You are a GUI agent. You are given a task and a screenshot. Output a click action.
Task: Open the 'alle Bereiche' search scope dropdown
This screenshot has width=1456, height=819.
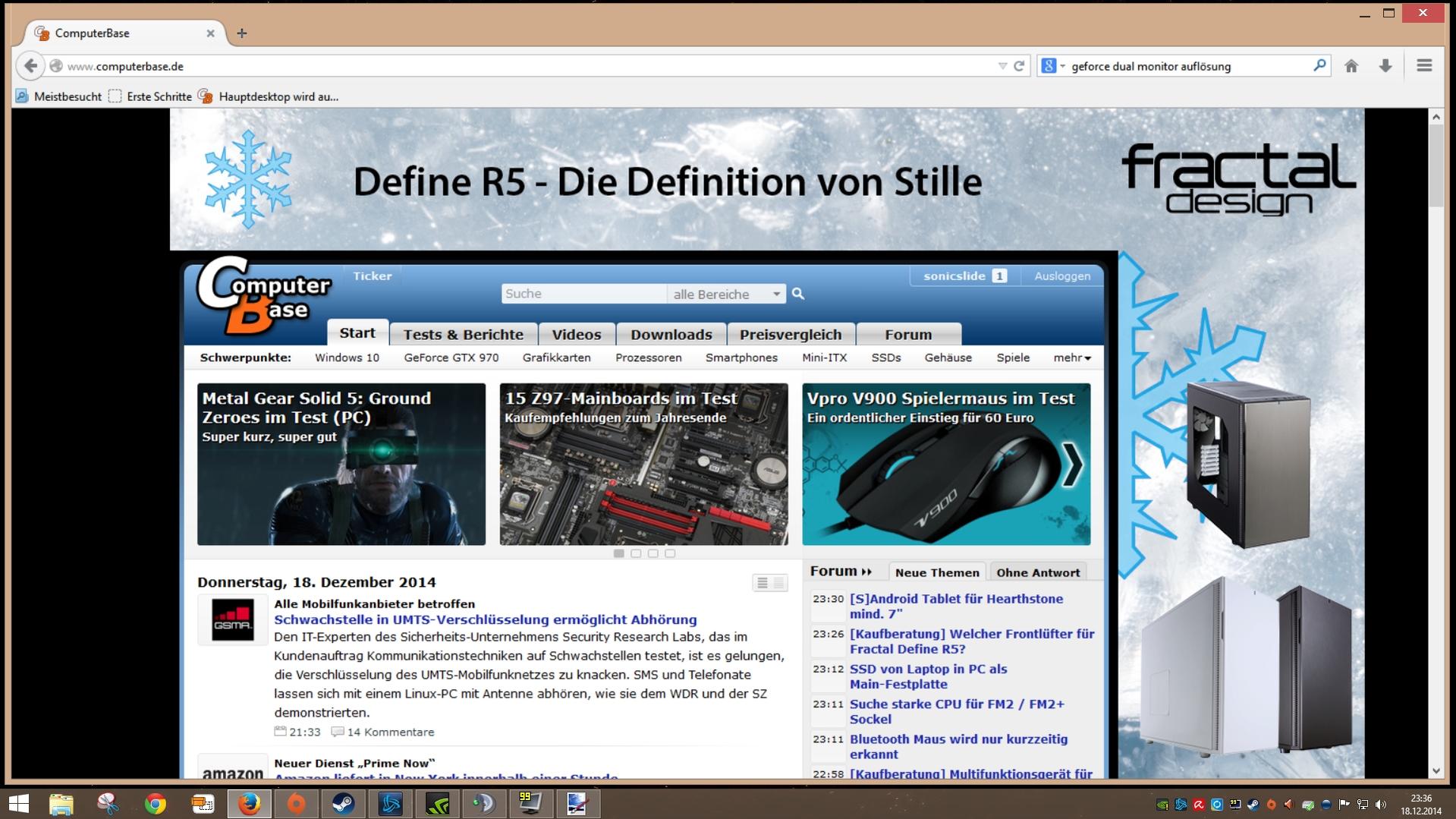(x=726, y=294)
